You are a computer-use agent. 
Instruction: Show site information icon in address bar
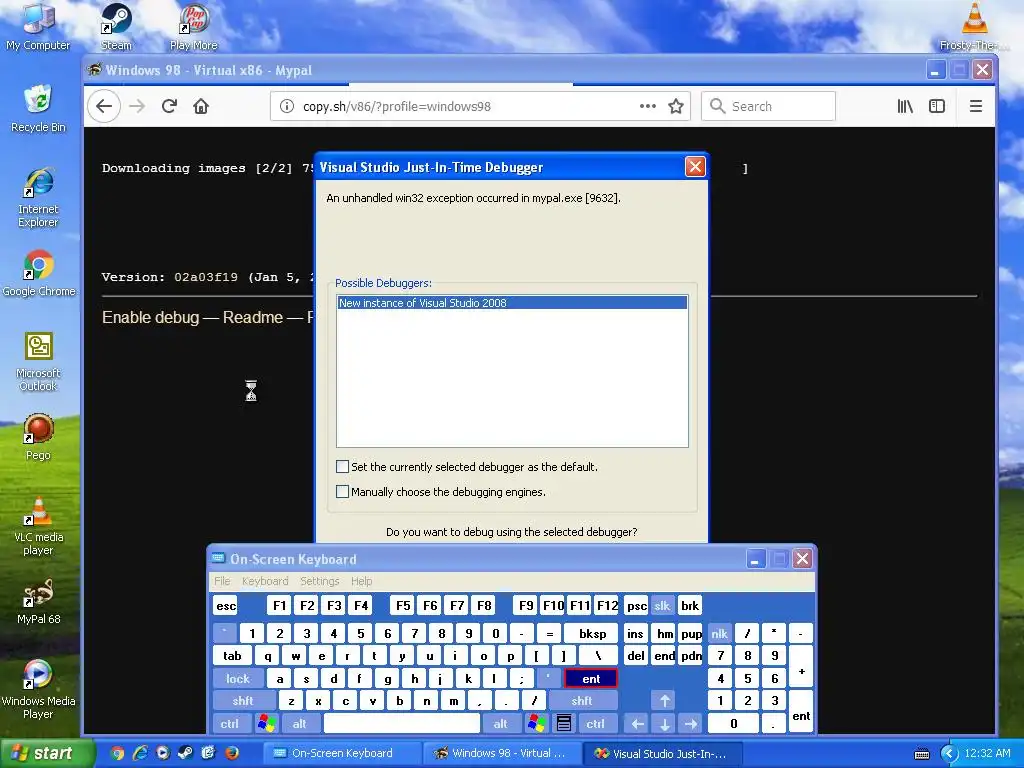287,106
